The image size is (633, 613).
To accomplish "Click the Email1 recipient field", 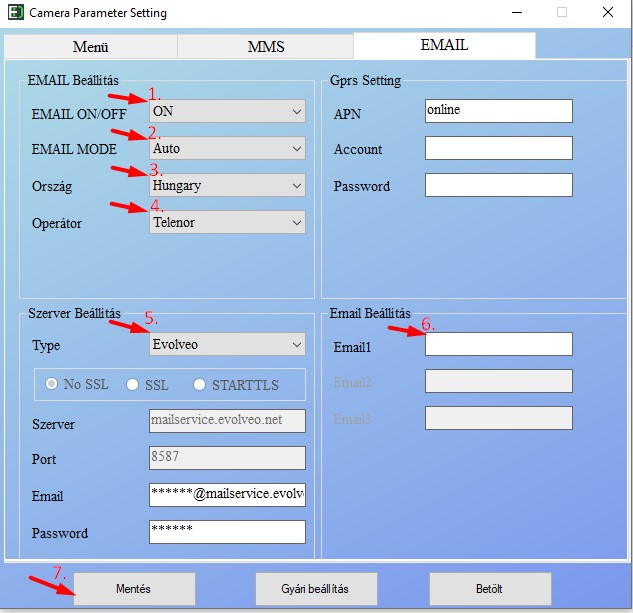I will [x=498, y=345].
